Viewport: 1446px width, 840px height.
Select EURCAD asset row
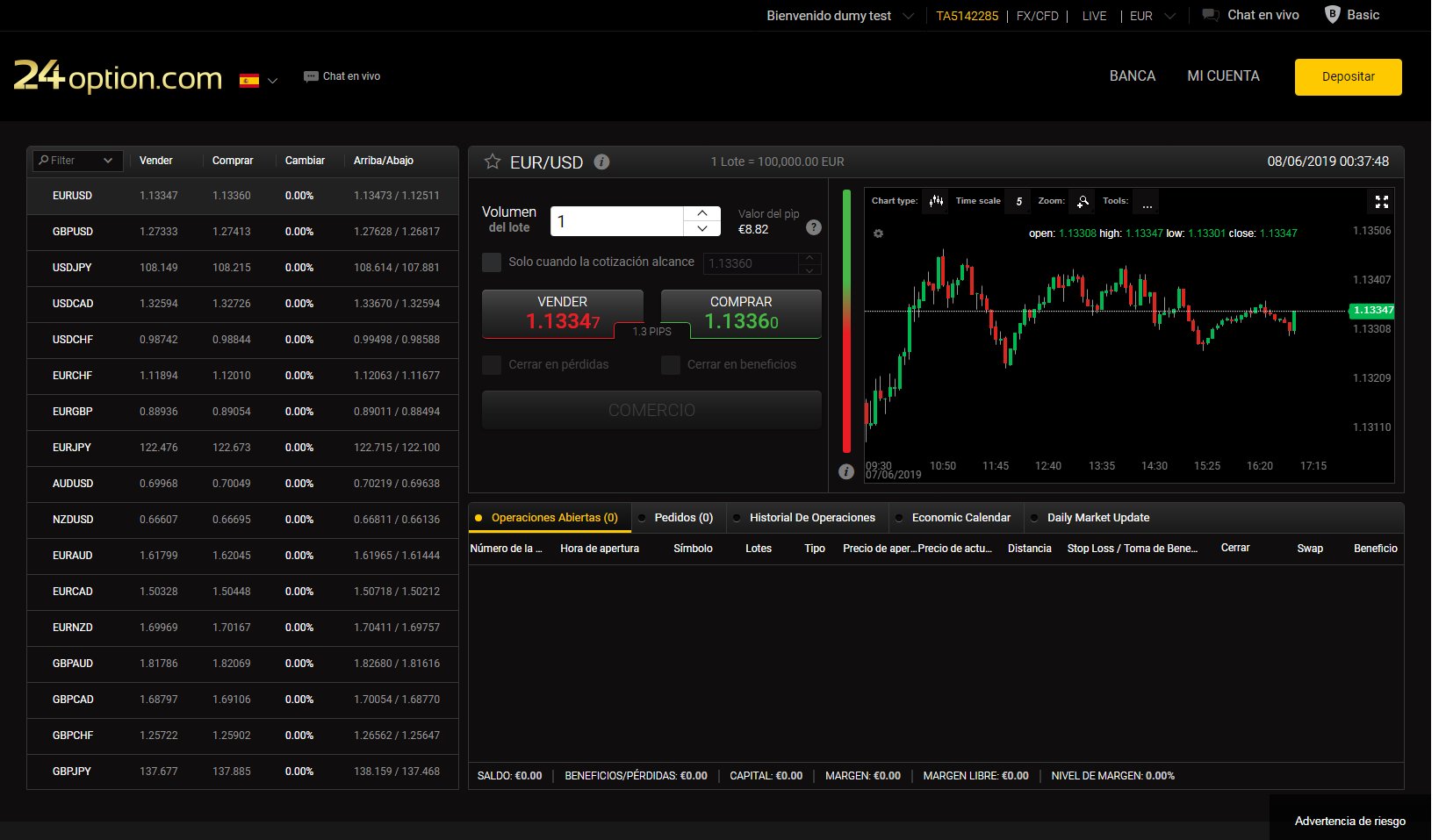click(x=243, y=592)
